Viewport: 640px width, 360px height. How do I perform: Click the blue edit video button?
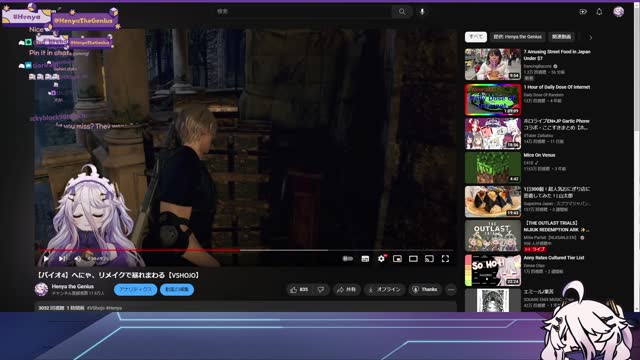coord(177,290)
